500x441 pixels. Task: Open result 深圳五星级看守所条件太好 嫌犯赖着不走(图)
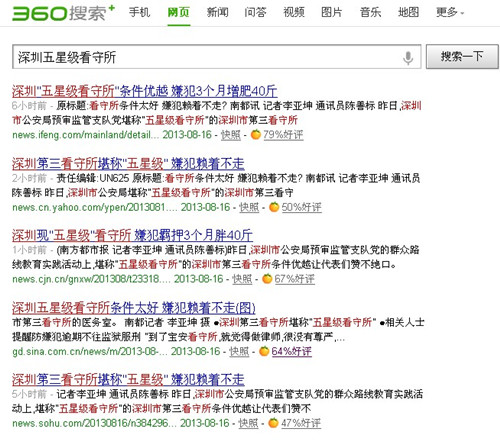click(134, 308)
